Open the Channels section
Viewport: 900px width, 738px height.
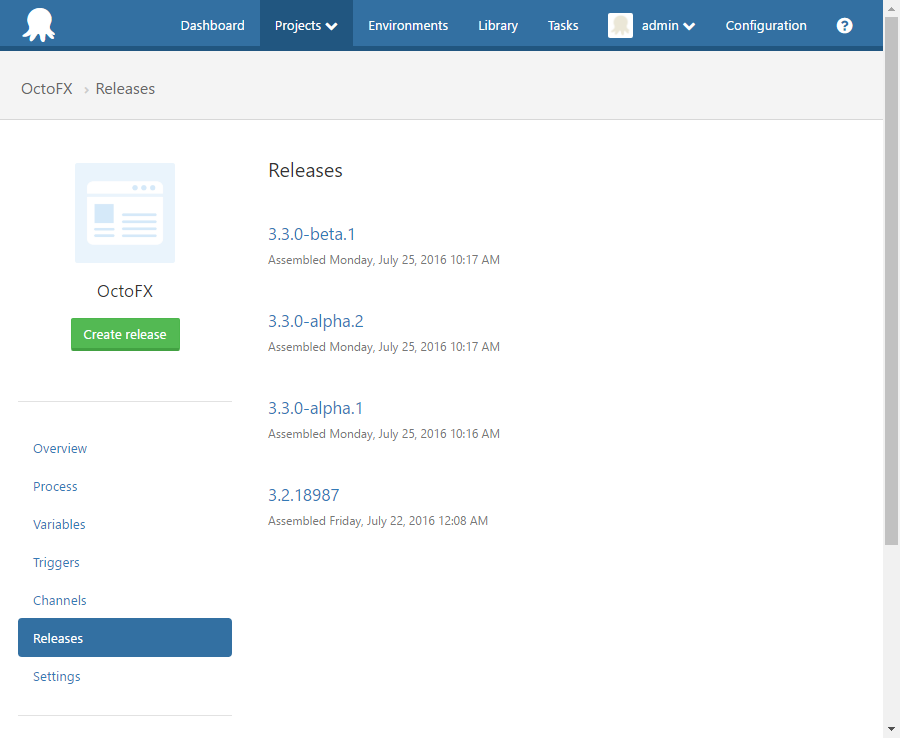pyautogui.click(x=59, y=600)
